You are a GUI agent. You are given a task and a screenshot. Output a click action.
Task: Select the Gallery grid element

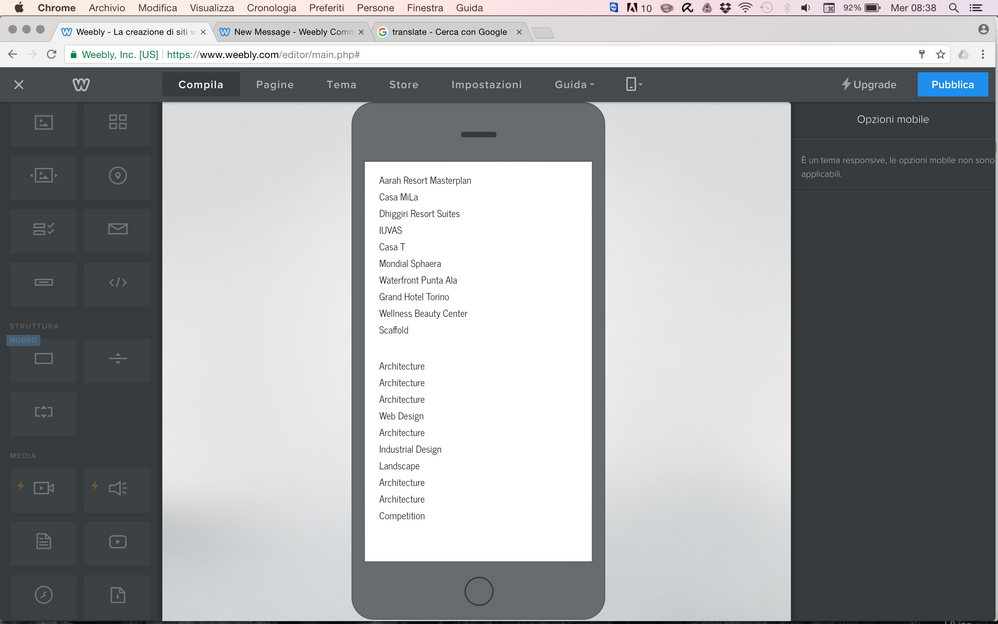coord(118,122)
